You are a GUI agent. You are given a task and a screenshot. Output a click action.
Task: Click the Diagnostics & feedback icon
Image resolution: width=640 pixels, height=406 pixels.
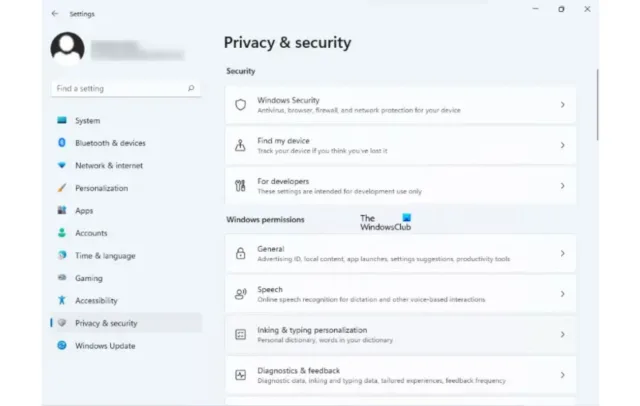pyautogui.click(x=240, y=375)
